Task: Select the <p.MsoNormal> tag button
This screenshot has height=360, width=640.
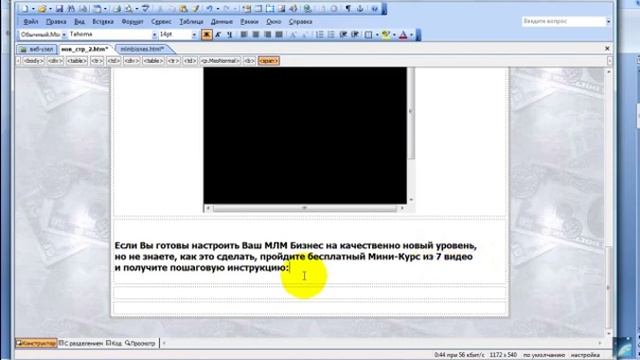Action: [220, 61]
